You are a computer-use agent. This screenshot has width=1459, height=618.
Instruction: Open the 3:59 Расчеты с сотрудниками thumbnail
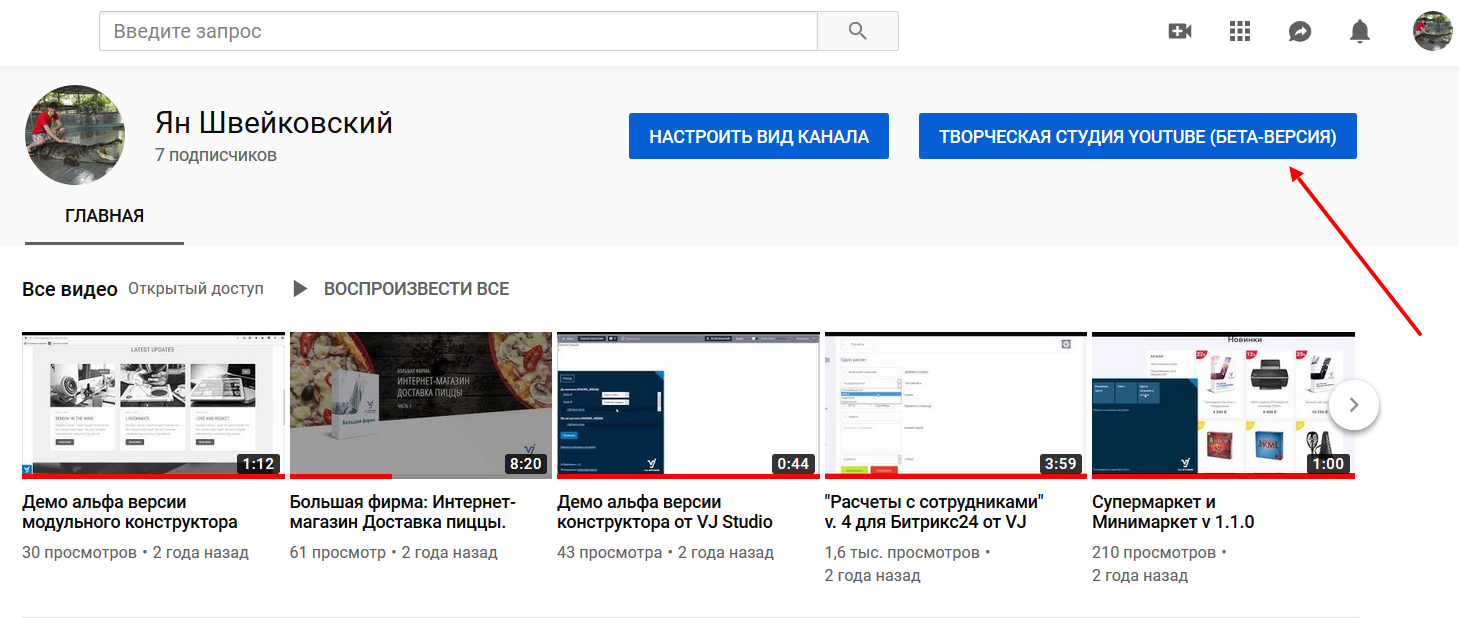[x=956, y=405]
